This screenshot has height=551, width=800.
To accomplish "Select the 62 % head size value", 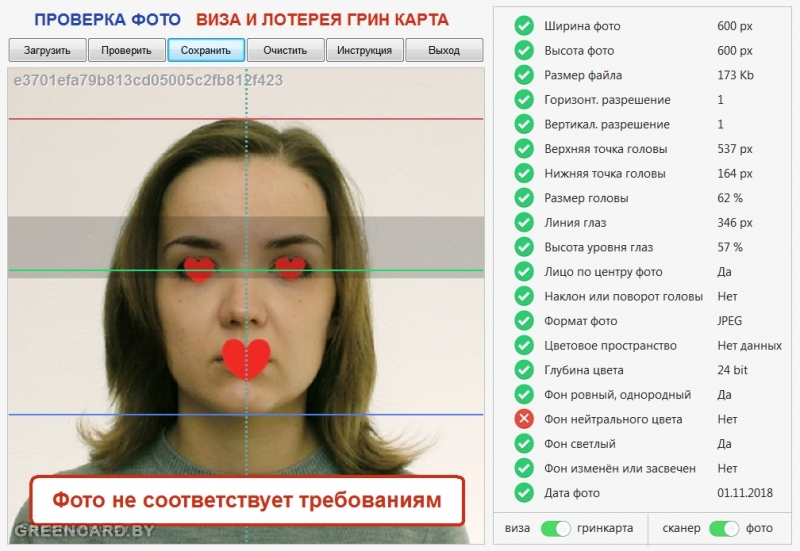I will pyautogui.click(x=730, y=198).
